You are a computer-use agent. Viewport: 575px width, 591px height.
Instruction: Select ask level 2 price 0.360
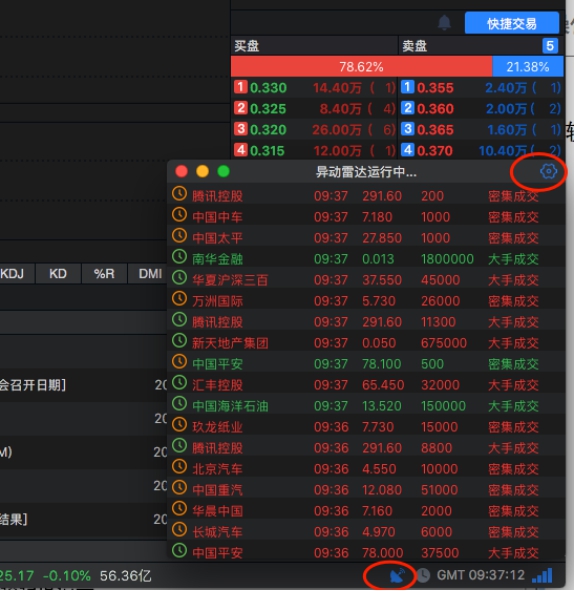tap(435, 109)
